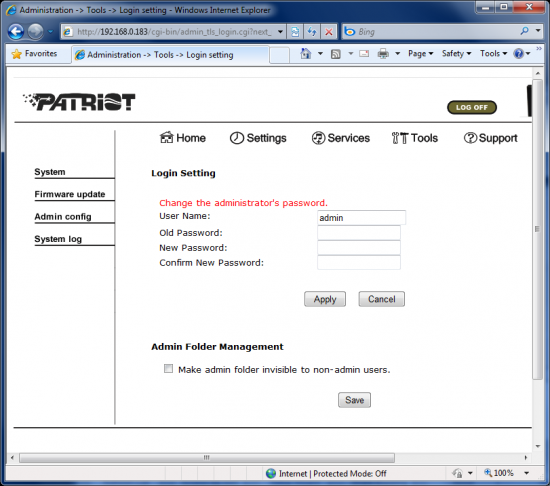
Task: Enable make admin folder invisible checkbox
Action: point(168,369)
